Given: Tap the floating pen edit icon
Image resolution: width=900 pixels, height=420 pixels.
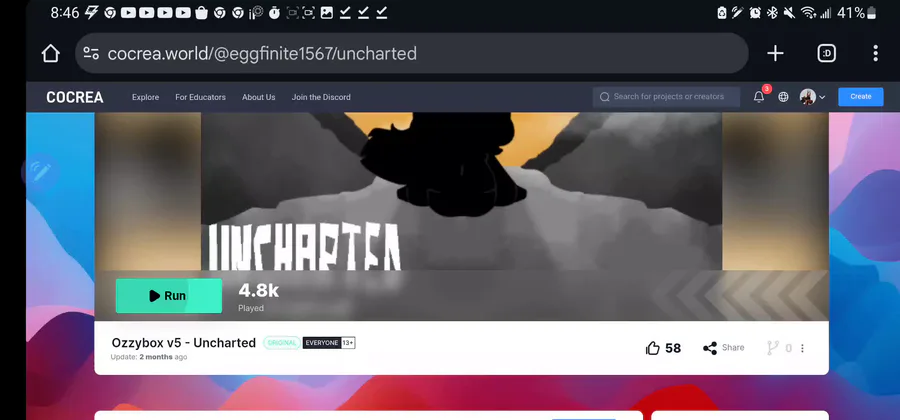Looking at the screenshot, I should tap(40, 172).
